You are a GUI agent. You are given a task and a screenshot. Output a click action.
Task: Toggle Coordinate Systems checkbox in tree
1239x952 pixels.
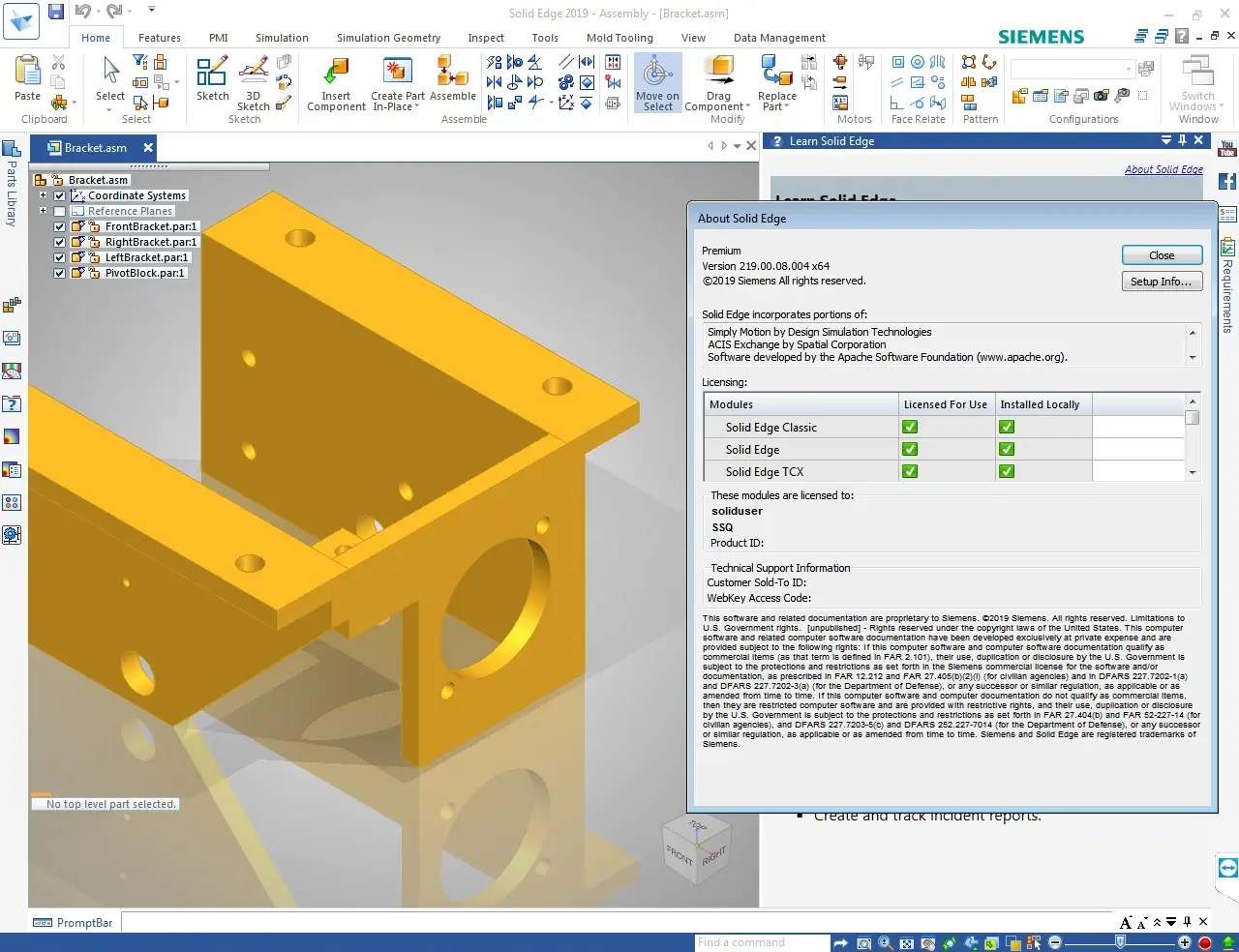point(59,195)
